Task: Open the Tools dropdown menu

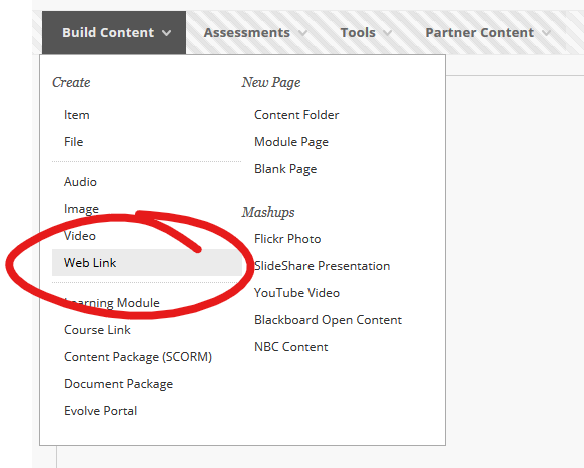Action: click(366, 33)
